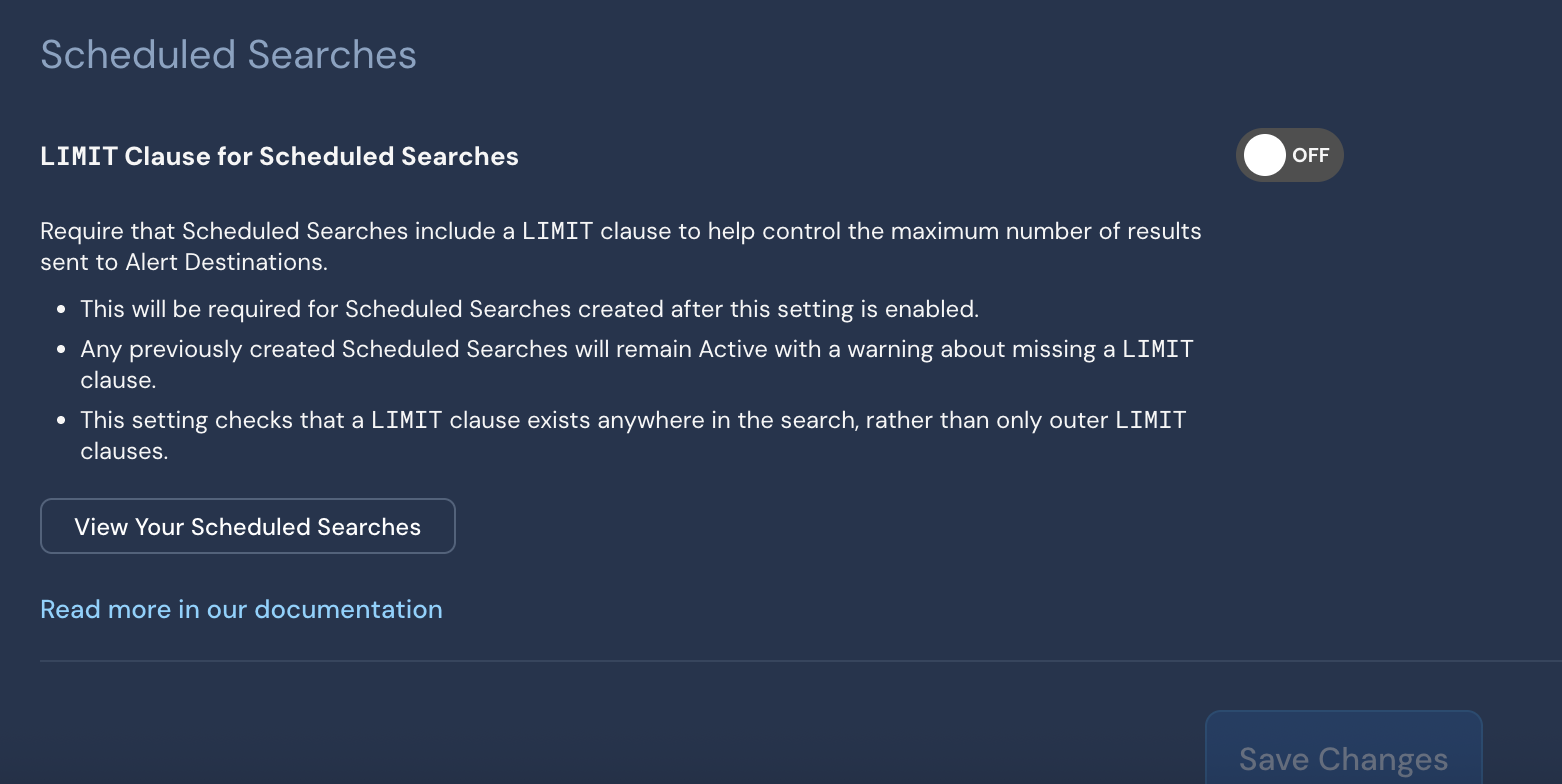Click the bullet text about setting being enabled
Image resolution: width=1562 pixels, height=784 pixels.
[529, 309]
